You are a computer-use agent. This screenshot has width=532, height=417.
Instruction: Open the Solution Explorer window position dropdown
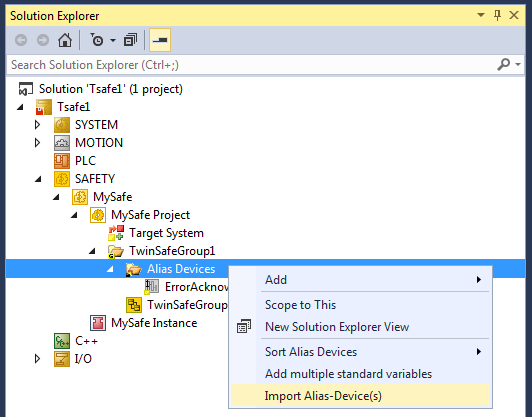pyautogui.click(x=481, y=15)
